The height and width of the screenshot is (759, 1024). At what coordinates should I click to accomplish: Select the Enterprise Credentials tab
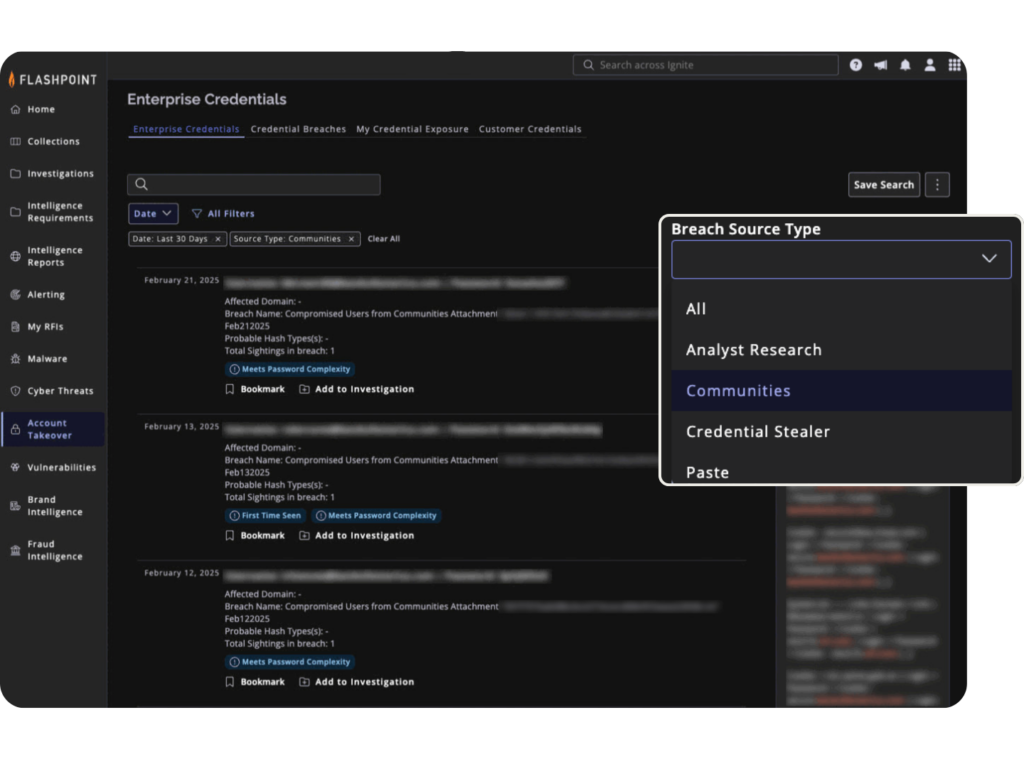[186, 129]
